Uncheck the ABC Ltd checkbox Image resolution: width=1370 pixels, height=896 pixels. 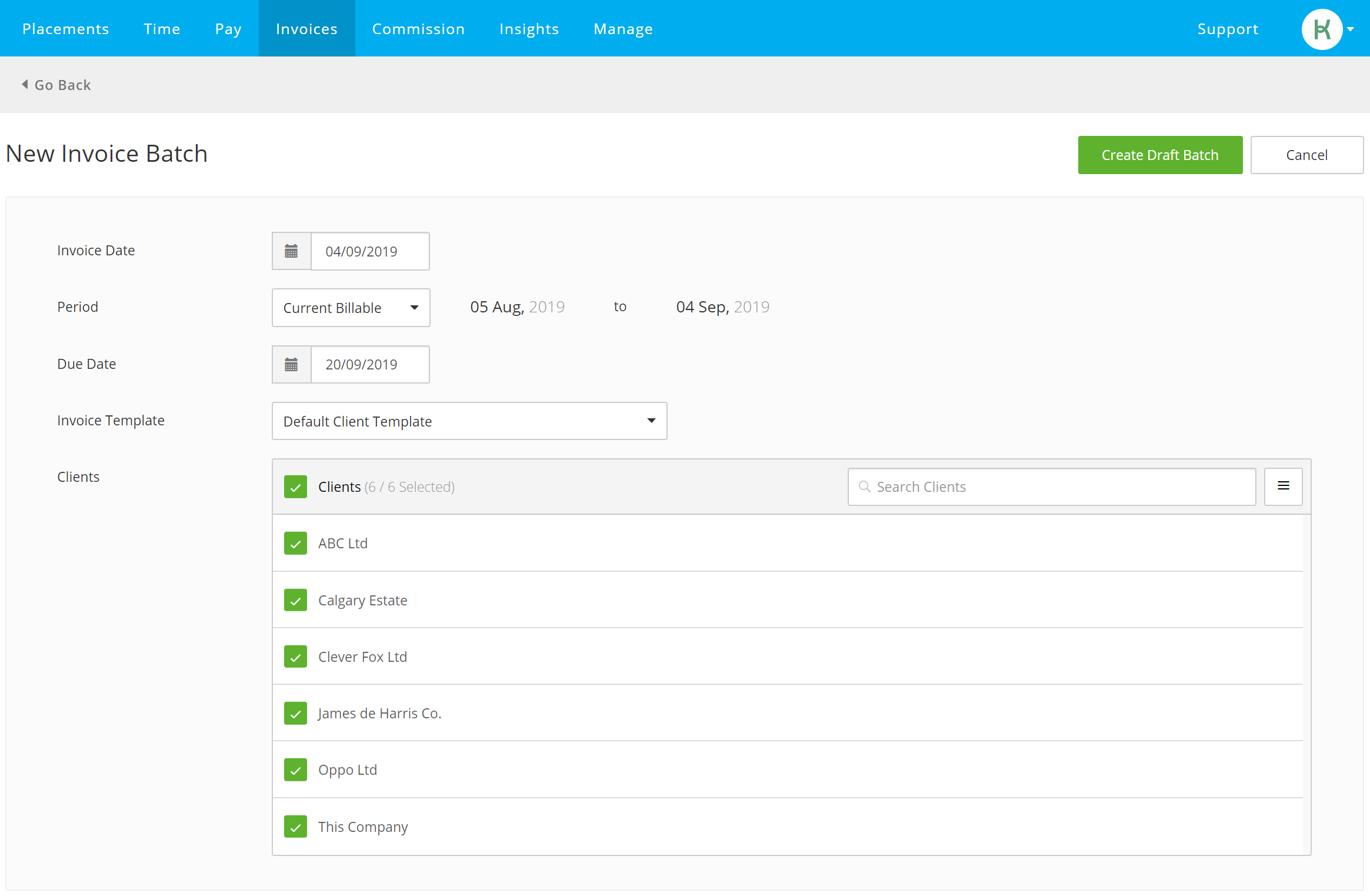tap(295, 544)
